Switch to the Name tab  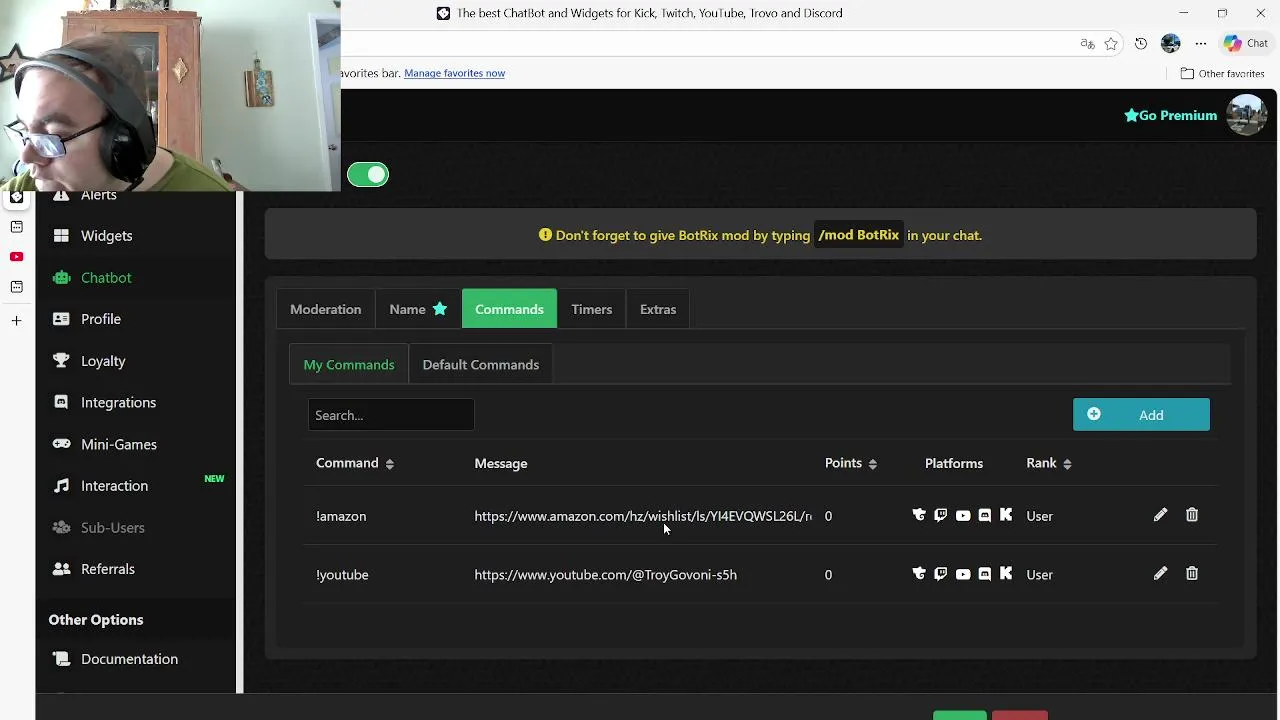(418, 309)
